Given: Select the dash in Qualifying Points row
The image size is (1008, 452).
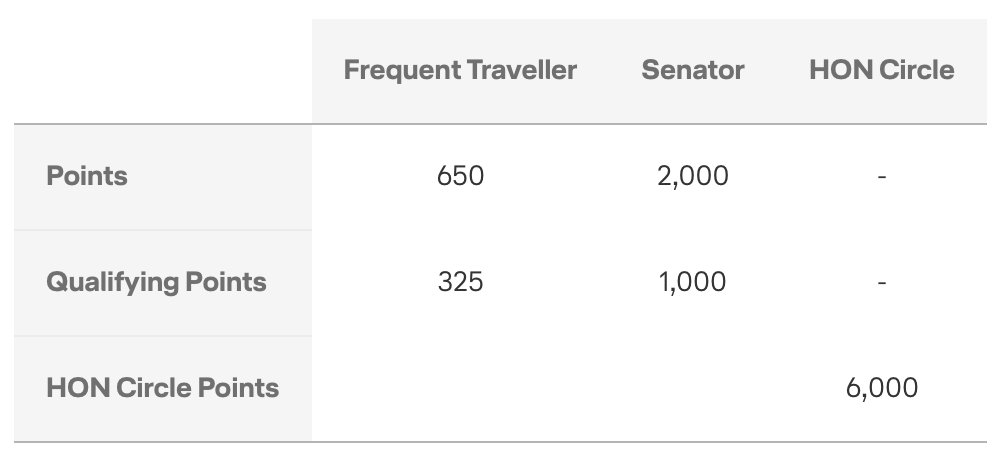Looking at the screenshot, I should pyautogui.click(x=881, y=282).
